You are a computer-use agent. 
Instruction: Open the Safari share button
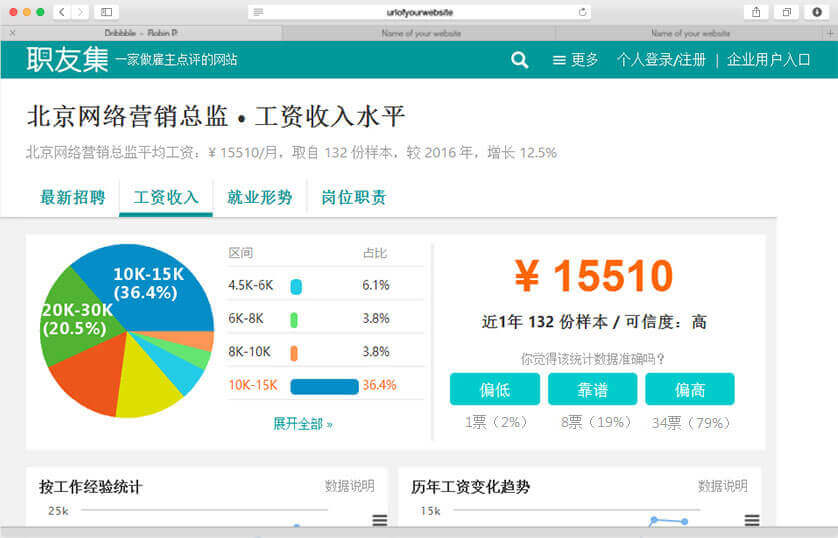coord(756,12)
